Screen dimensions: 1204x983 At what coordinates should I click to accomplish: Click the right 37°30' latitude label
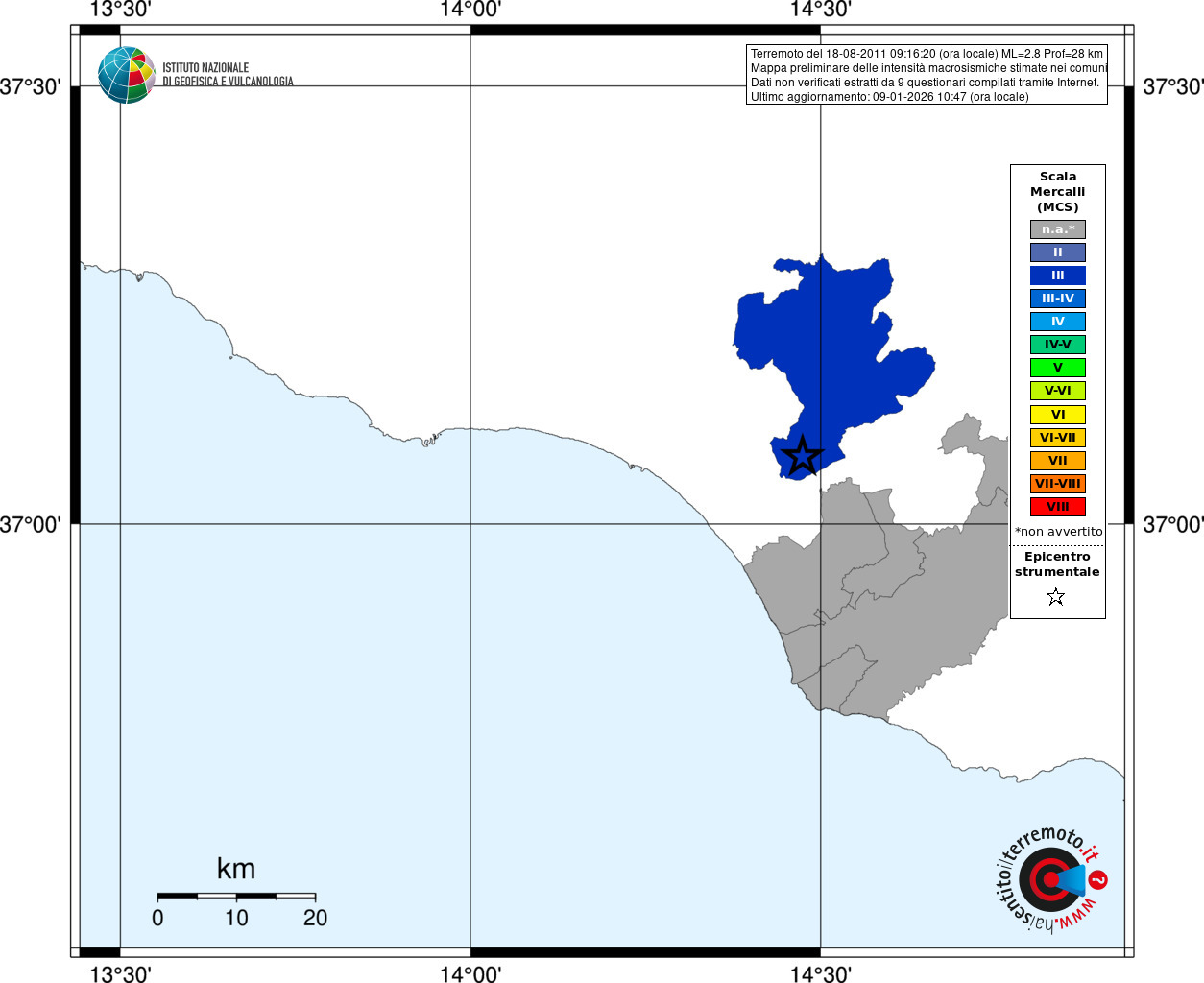pos(1173,87)
